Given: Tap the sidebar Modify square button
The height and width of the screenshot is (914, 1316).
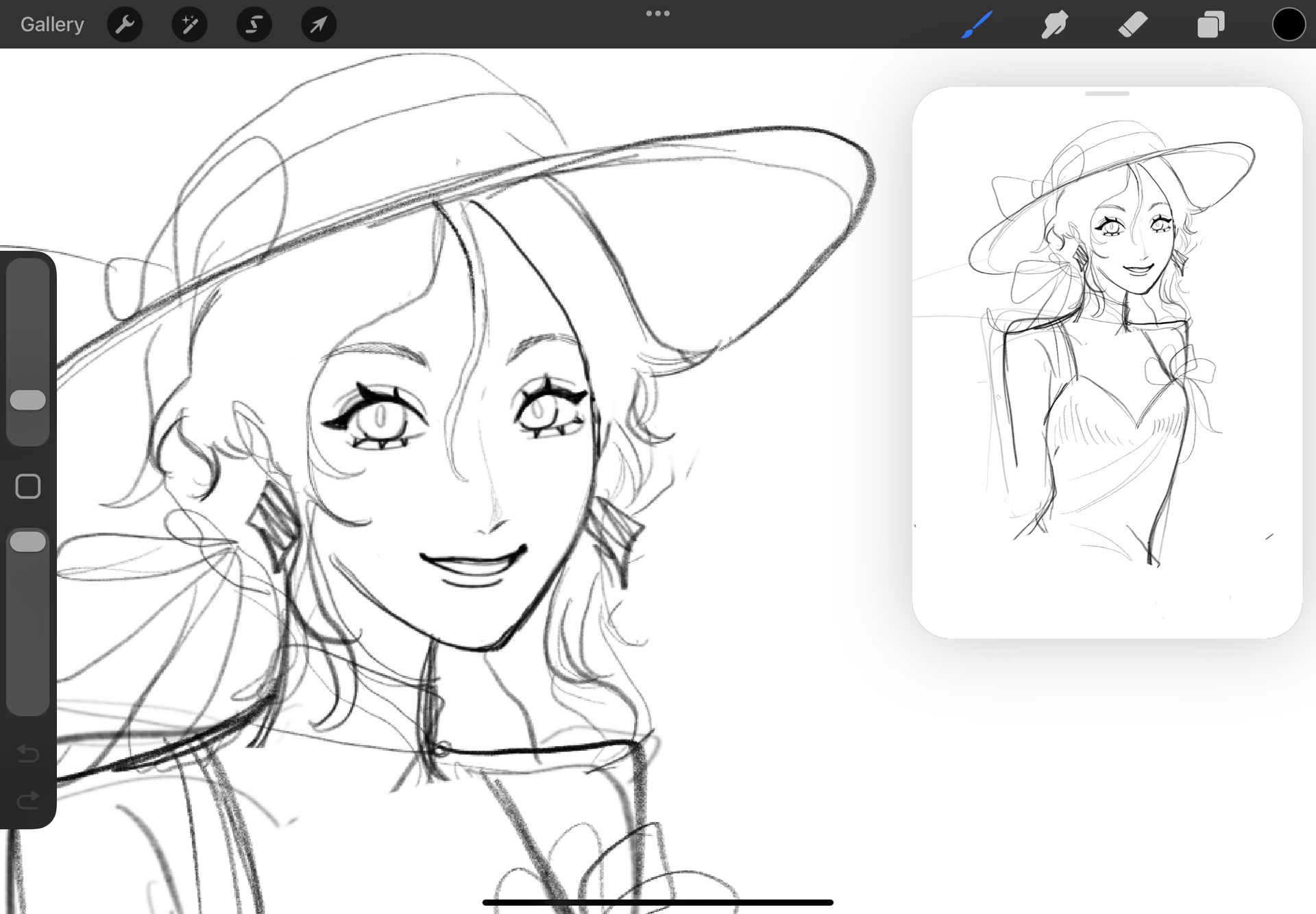Looking at the screenshot, I should (x=28, y=486).
